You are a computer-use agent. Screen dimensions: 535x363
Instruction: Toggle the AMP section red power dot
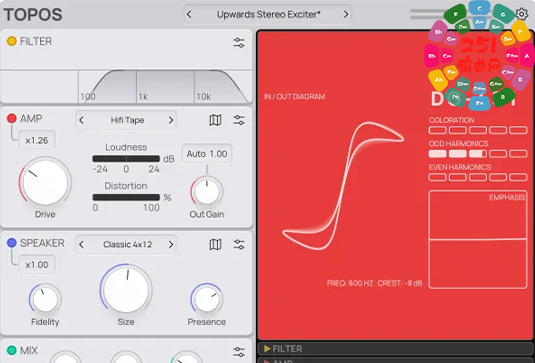12,118
